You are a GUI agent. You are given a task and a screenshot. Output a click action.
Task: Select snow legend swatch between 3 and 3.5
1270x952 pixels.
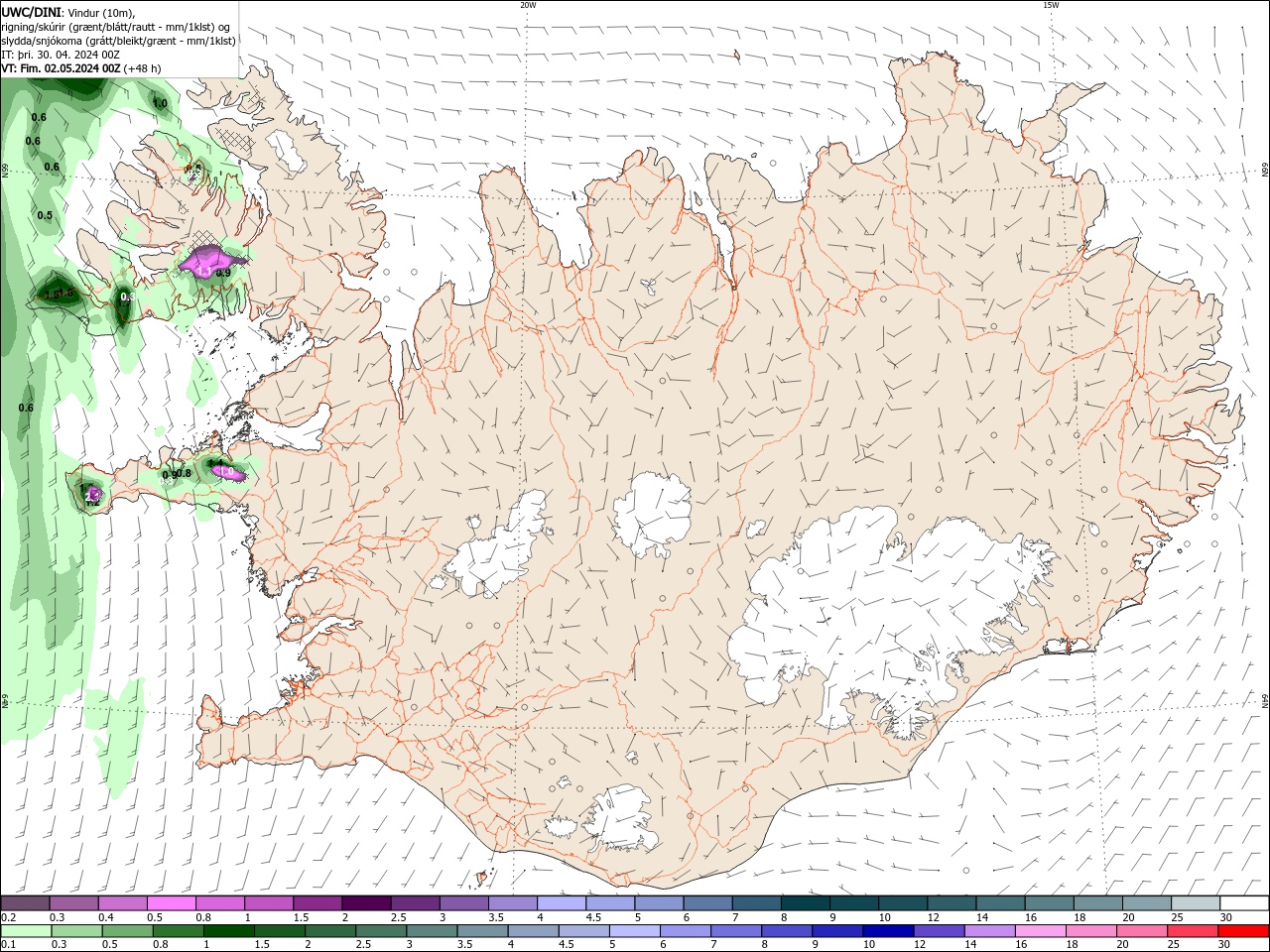click(x=463, y=903)
